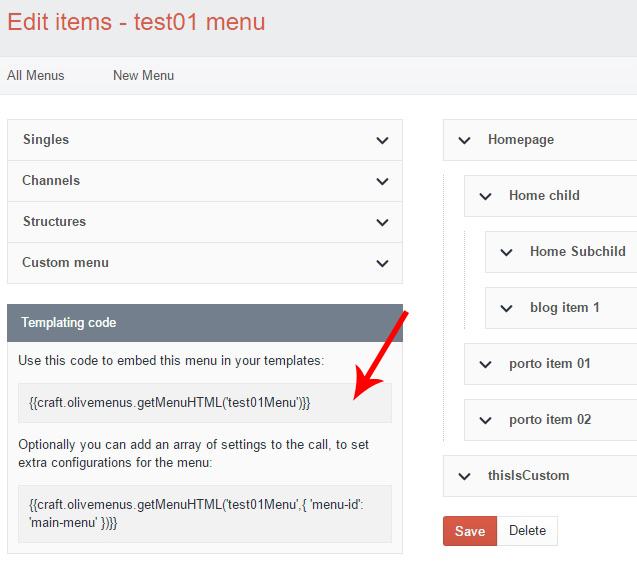
Task: Toggle the Home child chevron icon
Action: pos(485,197)
